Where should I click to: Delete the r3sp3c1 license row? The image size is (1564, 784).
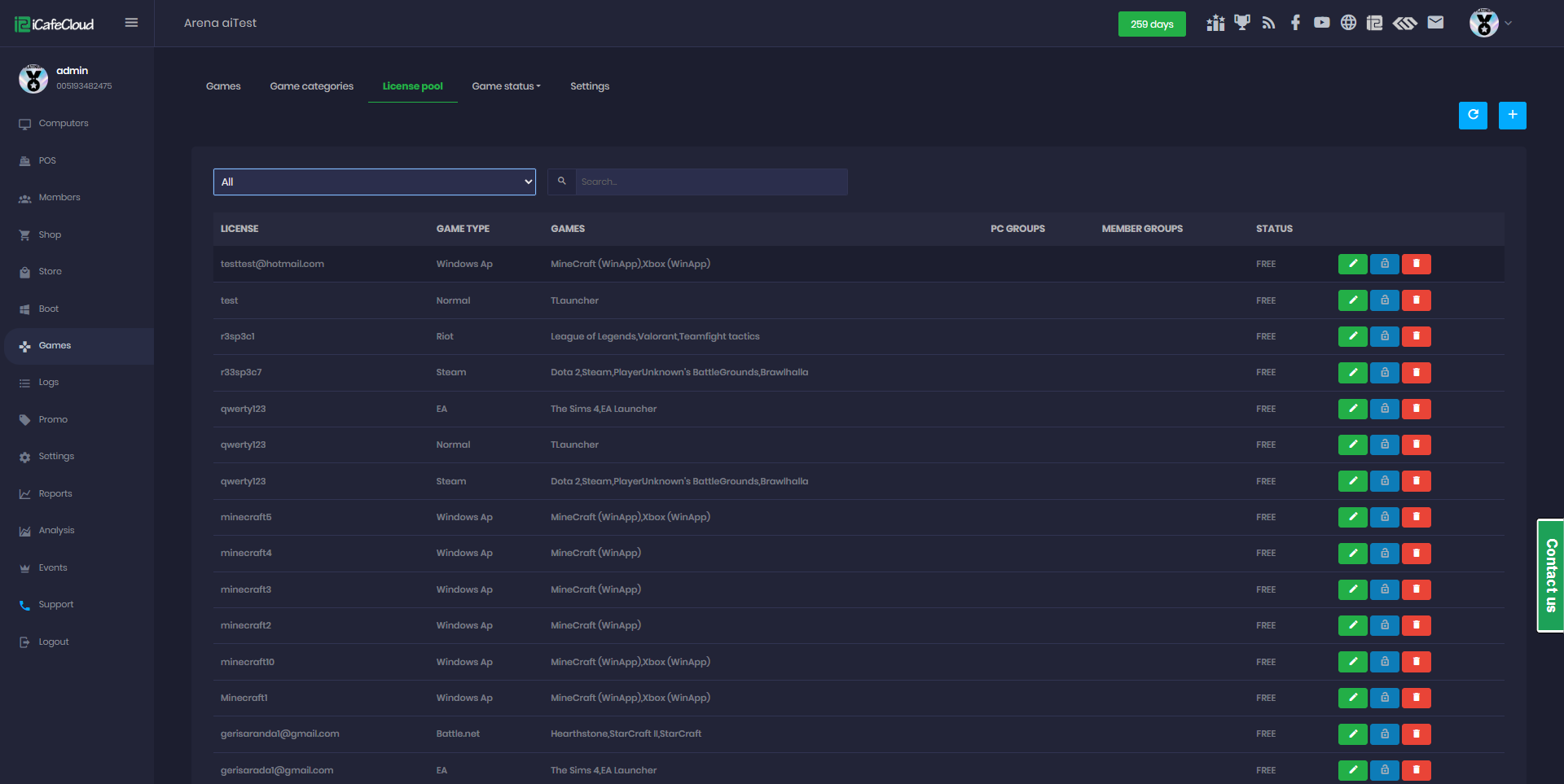(1416, 336)
